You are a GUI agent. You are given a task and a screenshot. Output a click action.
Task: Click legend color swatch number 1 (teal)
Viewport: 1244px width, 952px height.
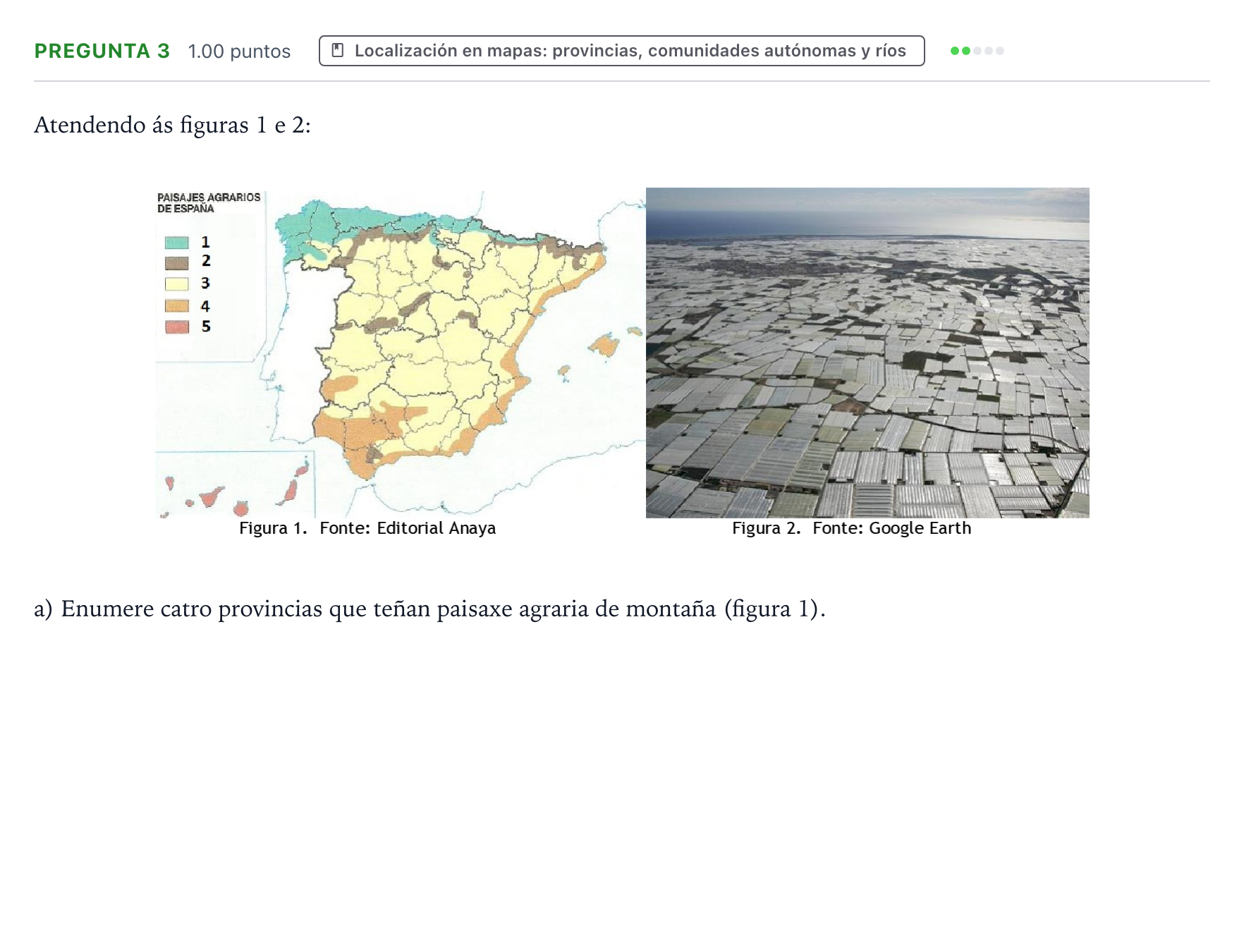point(177,243)
